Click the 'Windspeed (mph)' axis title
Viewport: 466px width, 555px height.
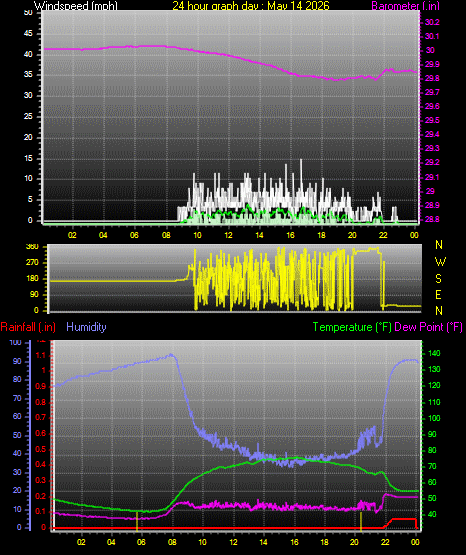75,5
